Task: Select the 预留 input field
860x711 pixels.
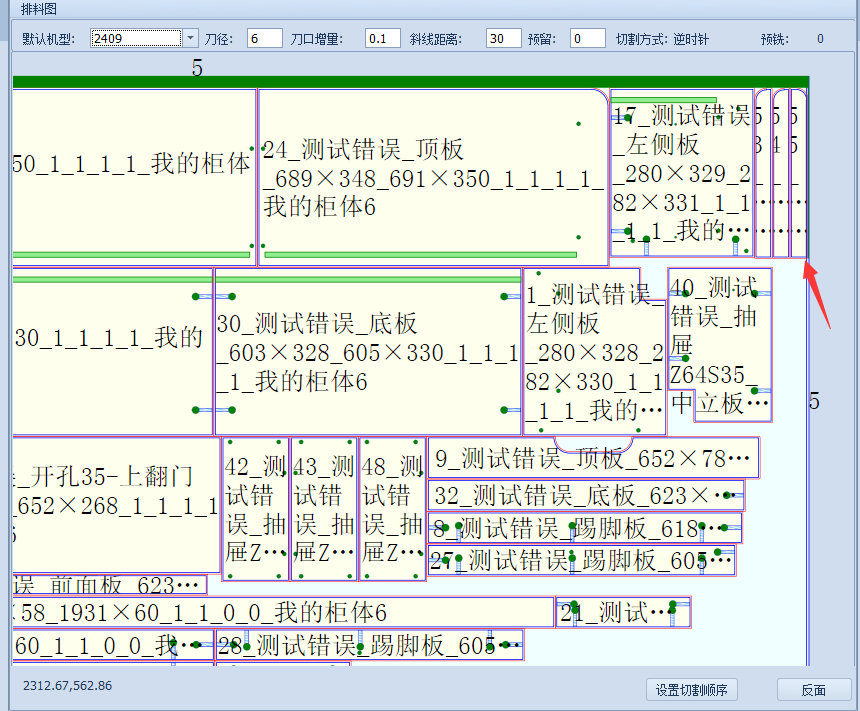Action: coord(587,39)
